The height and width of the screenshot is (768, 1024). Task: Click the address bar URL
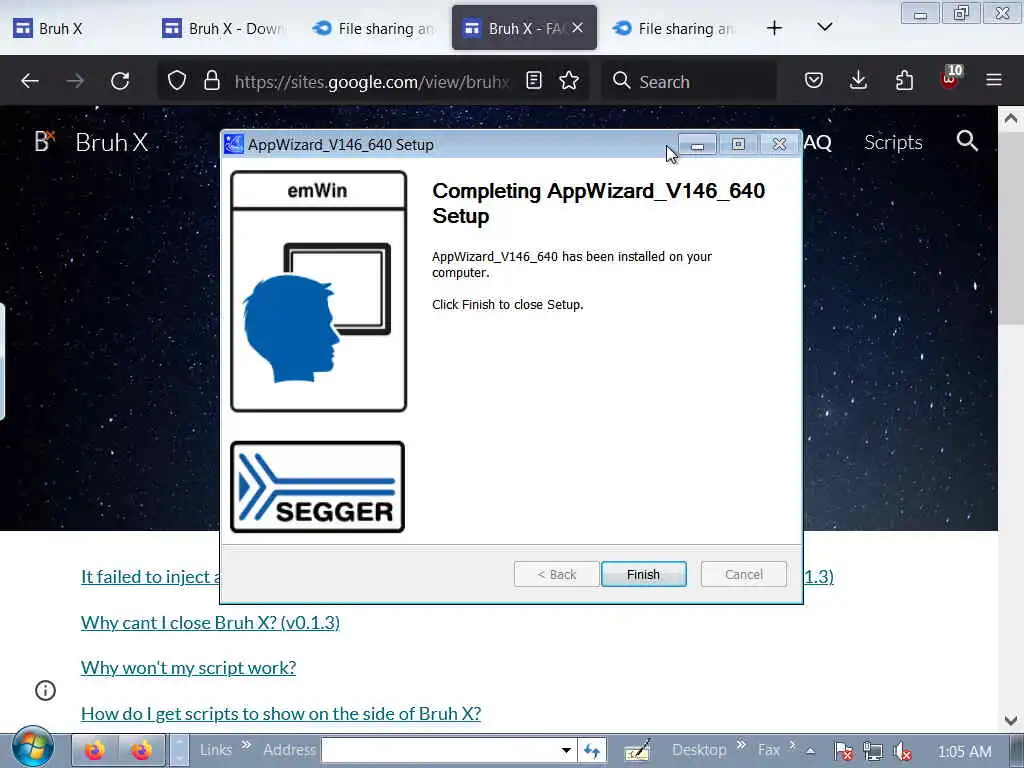372,82
